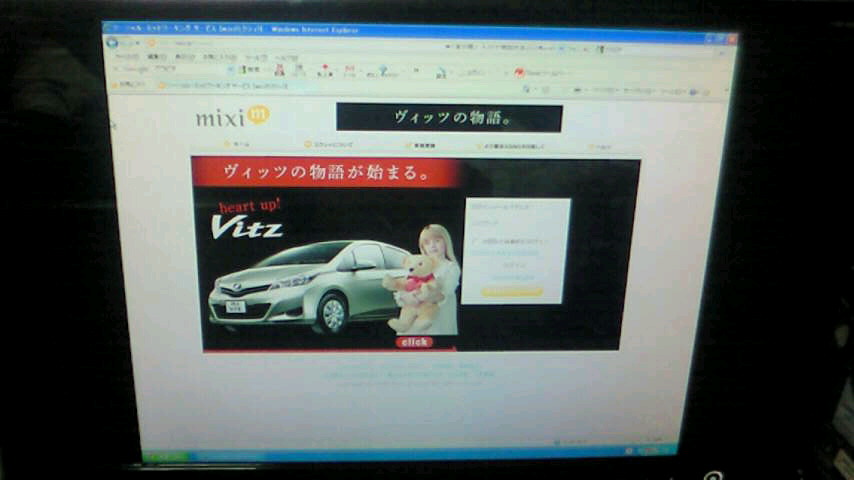Open the File (ファイル) menu

click(x=127, y=56)
